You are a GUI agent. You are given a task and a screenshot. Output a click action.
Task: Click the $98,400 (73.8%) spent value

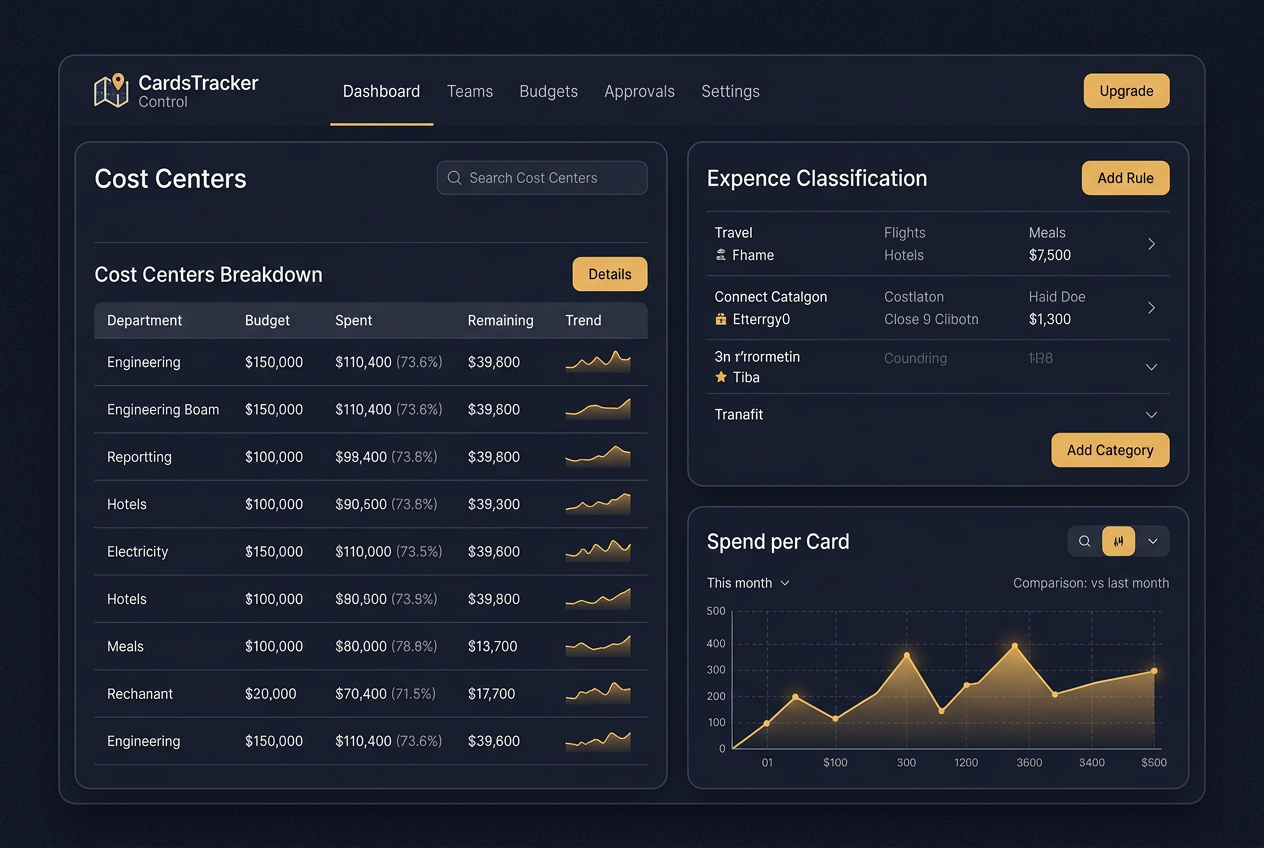(x=386, y=457)
